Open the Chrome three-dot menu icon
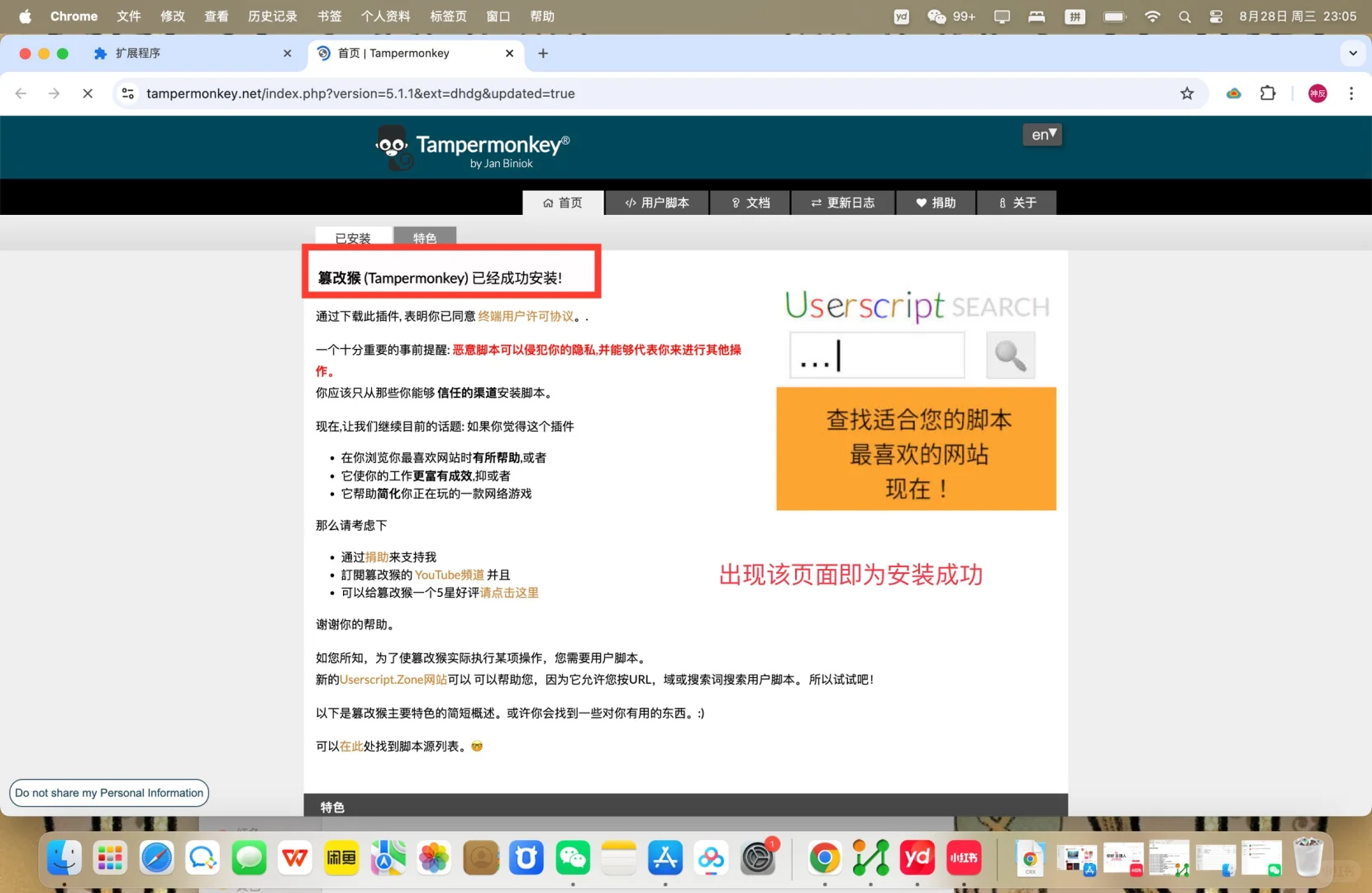1372x893 pixels. point(1353,93)
